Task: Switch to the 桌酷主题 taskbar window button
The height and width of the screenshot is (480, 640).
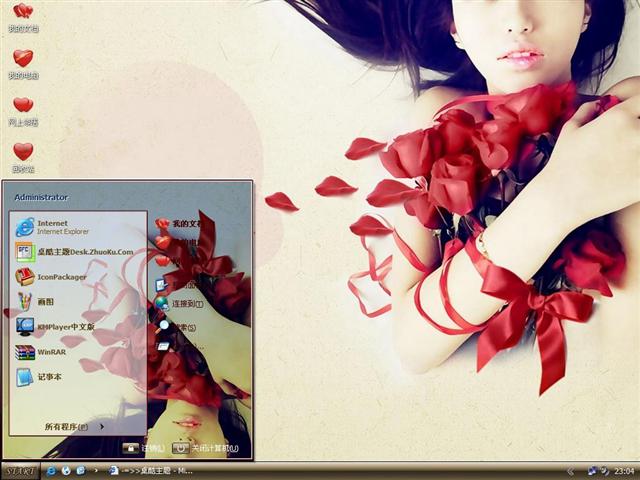Action: click(x=151, y=471)
